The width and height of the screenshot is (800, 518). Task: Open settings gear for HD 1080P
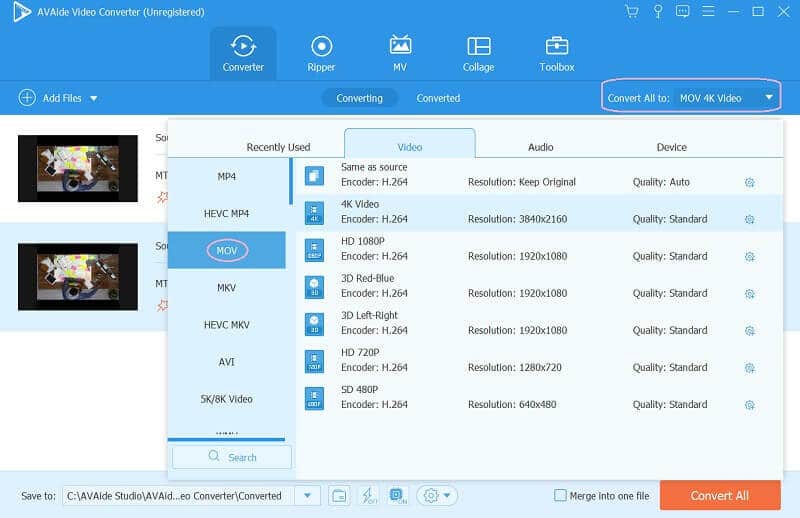pos(749,257)
